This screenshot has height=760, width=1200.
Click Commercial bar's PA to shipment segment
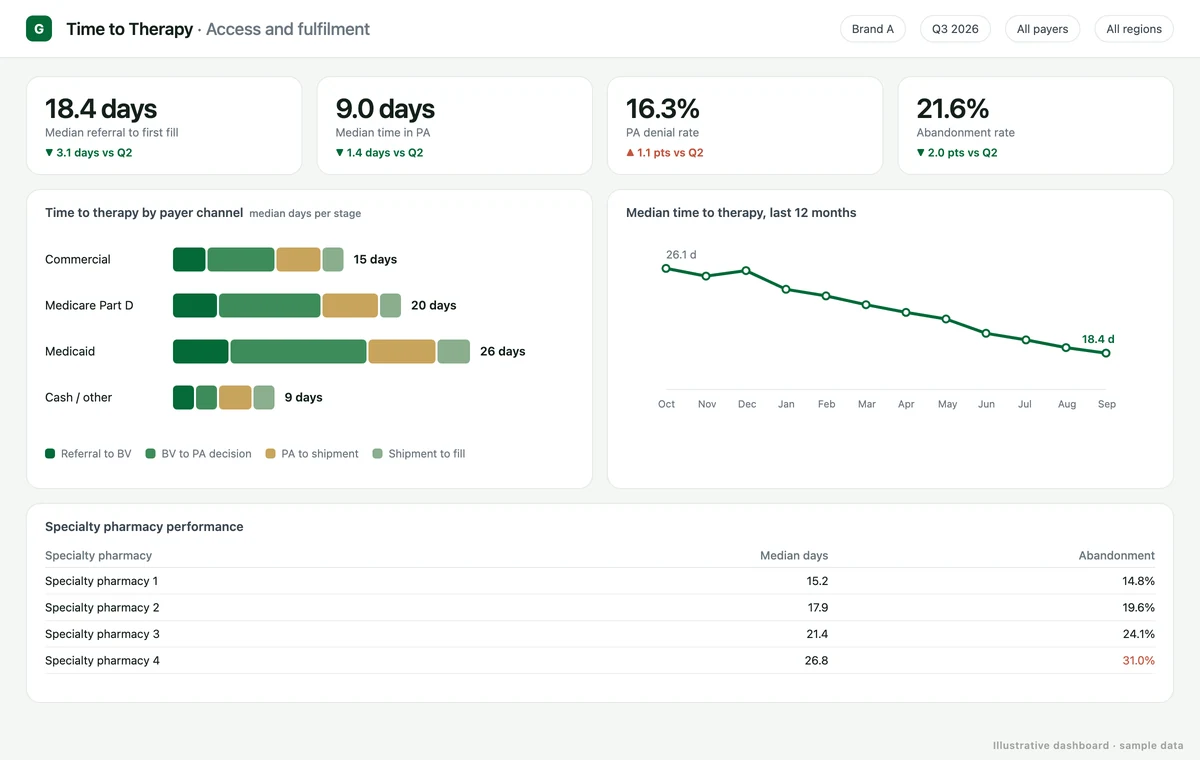tap(299, 259)
